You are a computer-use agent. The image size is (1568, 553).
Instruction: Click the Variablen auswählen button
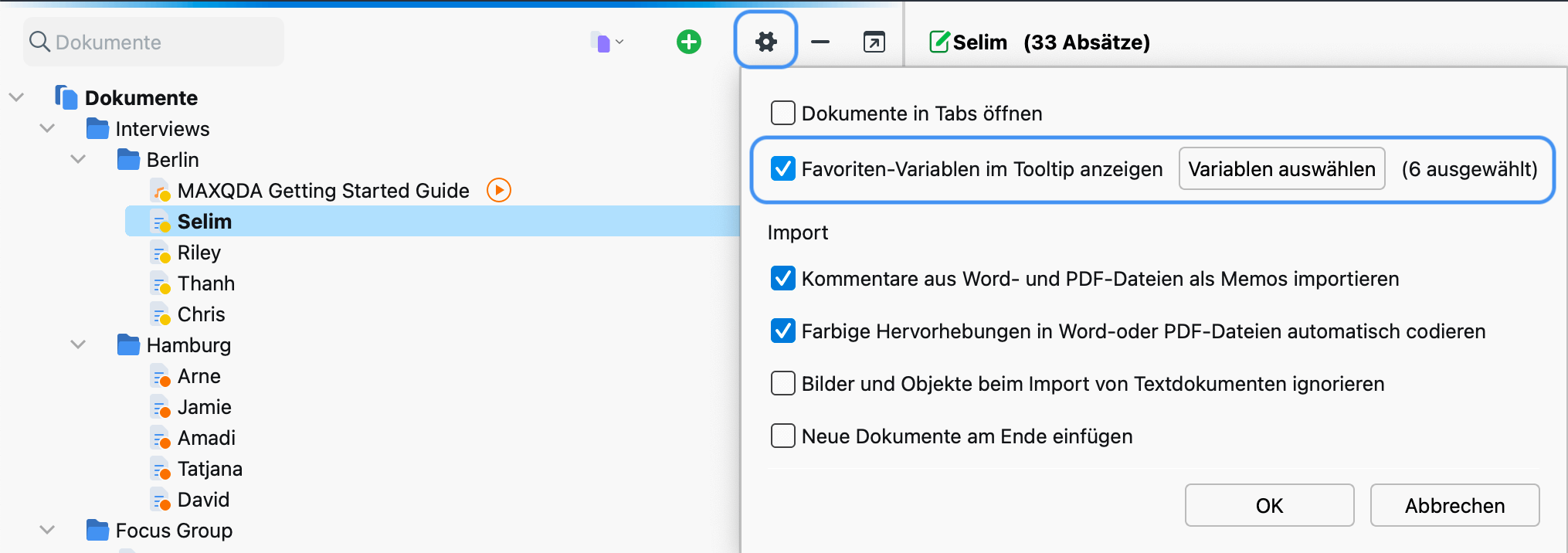tap(1281, 168)
